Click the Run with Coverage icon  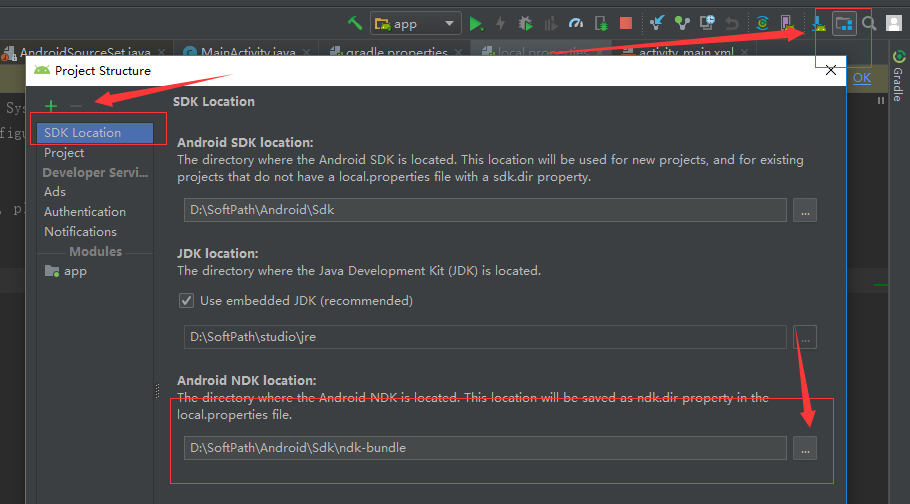(x=551, y=24)
